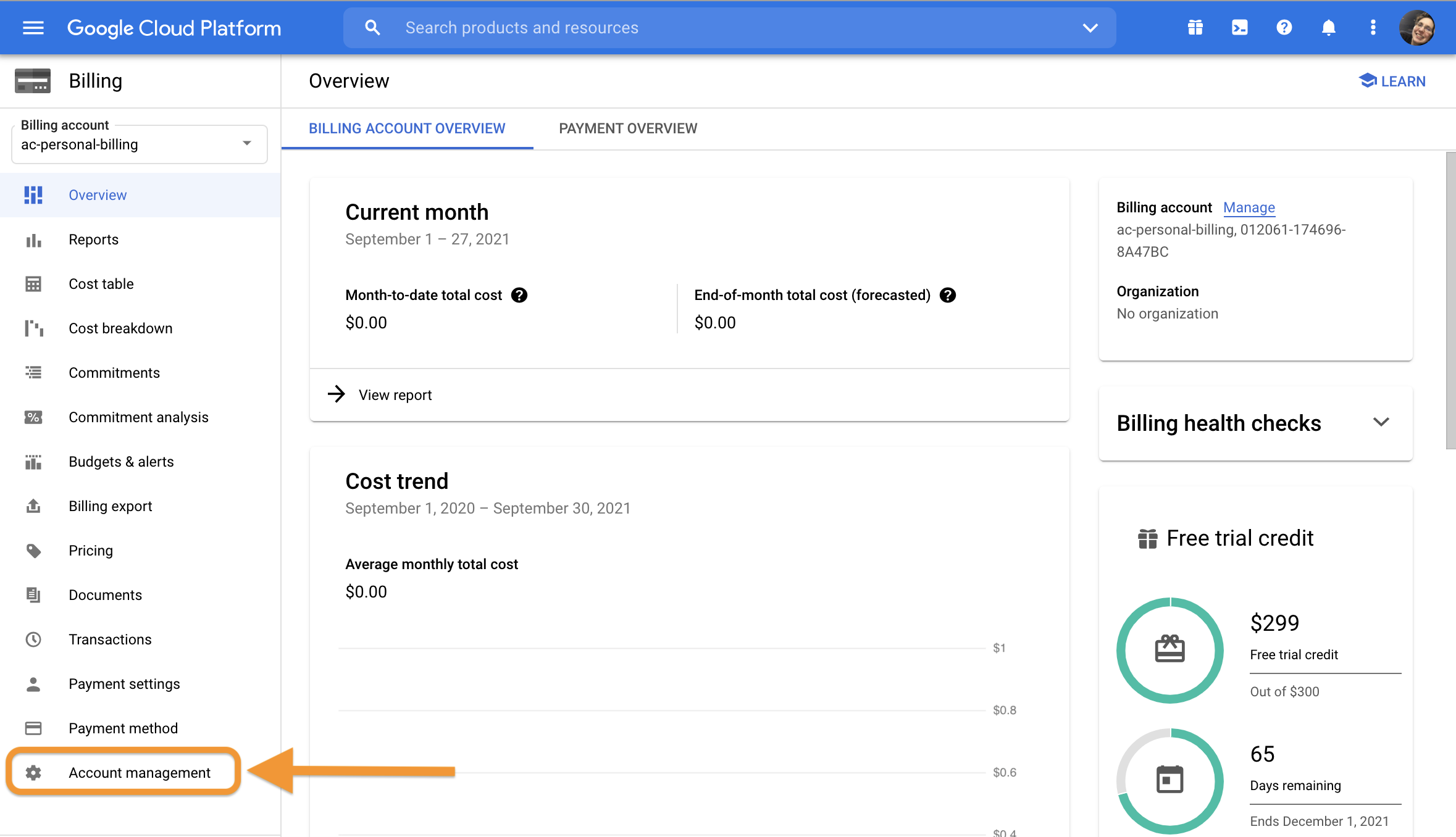Go to Cost table page

(x=140, y=284)
